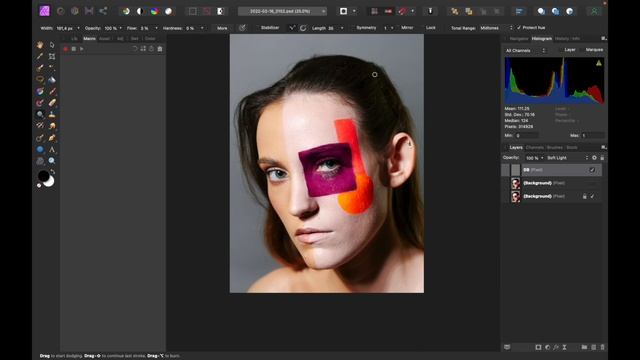Image resolution: width=640 pixels, height=360 pixels.
Task: Apply Auto Levels from toolbar
Action: click(x=126, y=11)
